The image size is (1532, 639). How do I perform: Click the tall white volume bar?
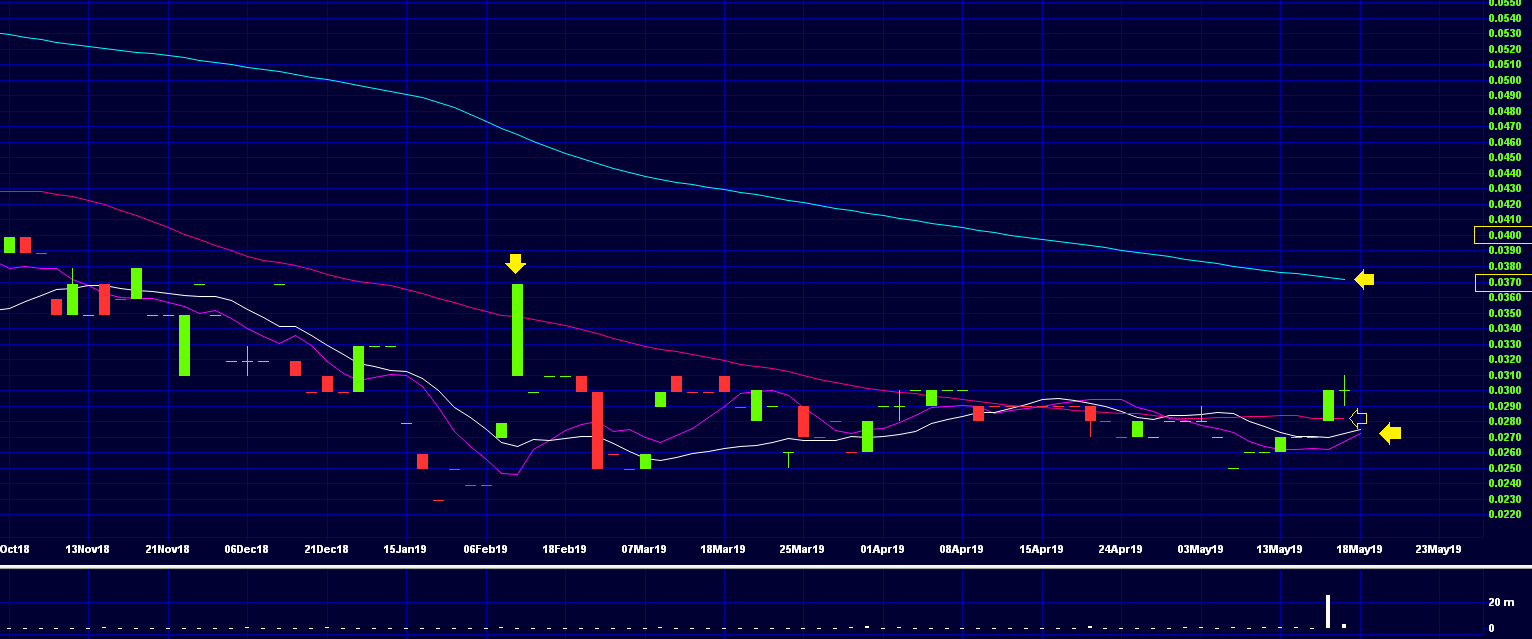coord(1328,612)
